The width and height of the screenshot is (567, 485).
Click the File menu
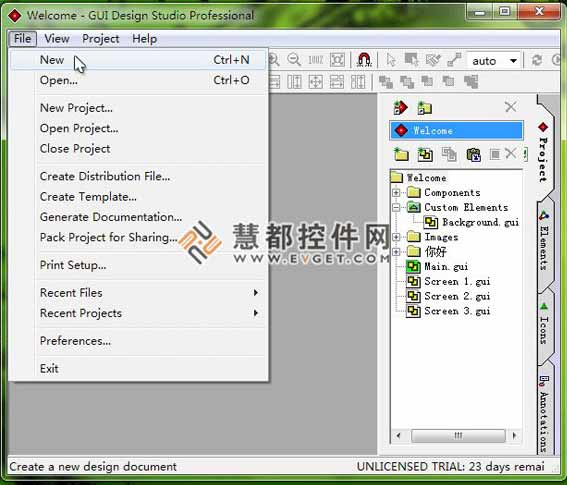(22, 38)
